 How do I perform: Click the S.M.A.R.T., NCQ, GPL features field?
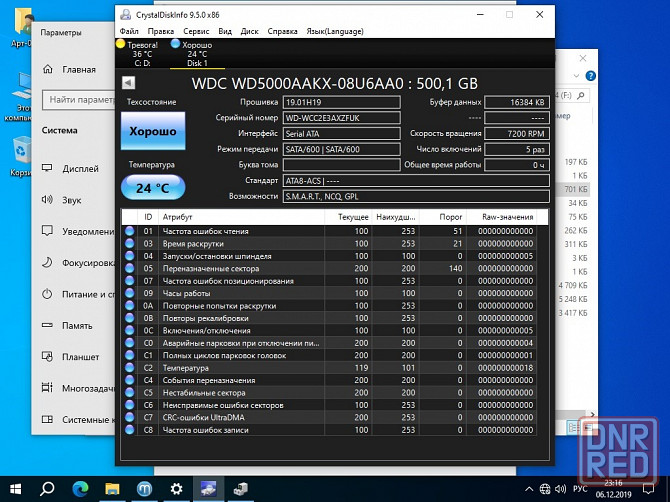click(416, 197)
